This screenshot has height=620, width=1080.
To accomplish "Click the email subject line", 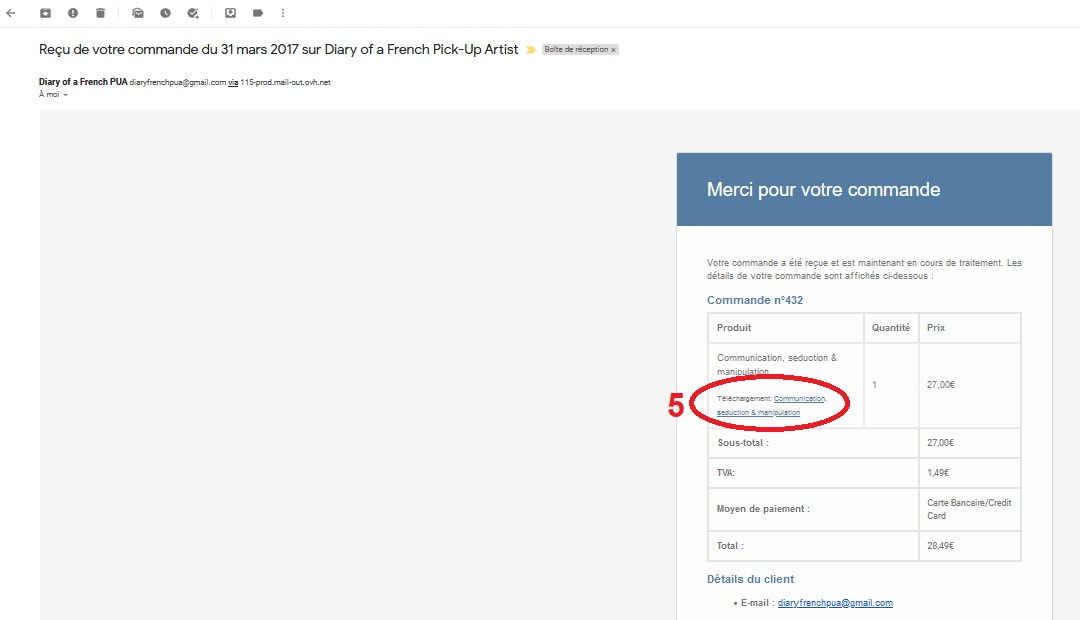I will point(278,49).
